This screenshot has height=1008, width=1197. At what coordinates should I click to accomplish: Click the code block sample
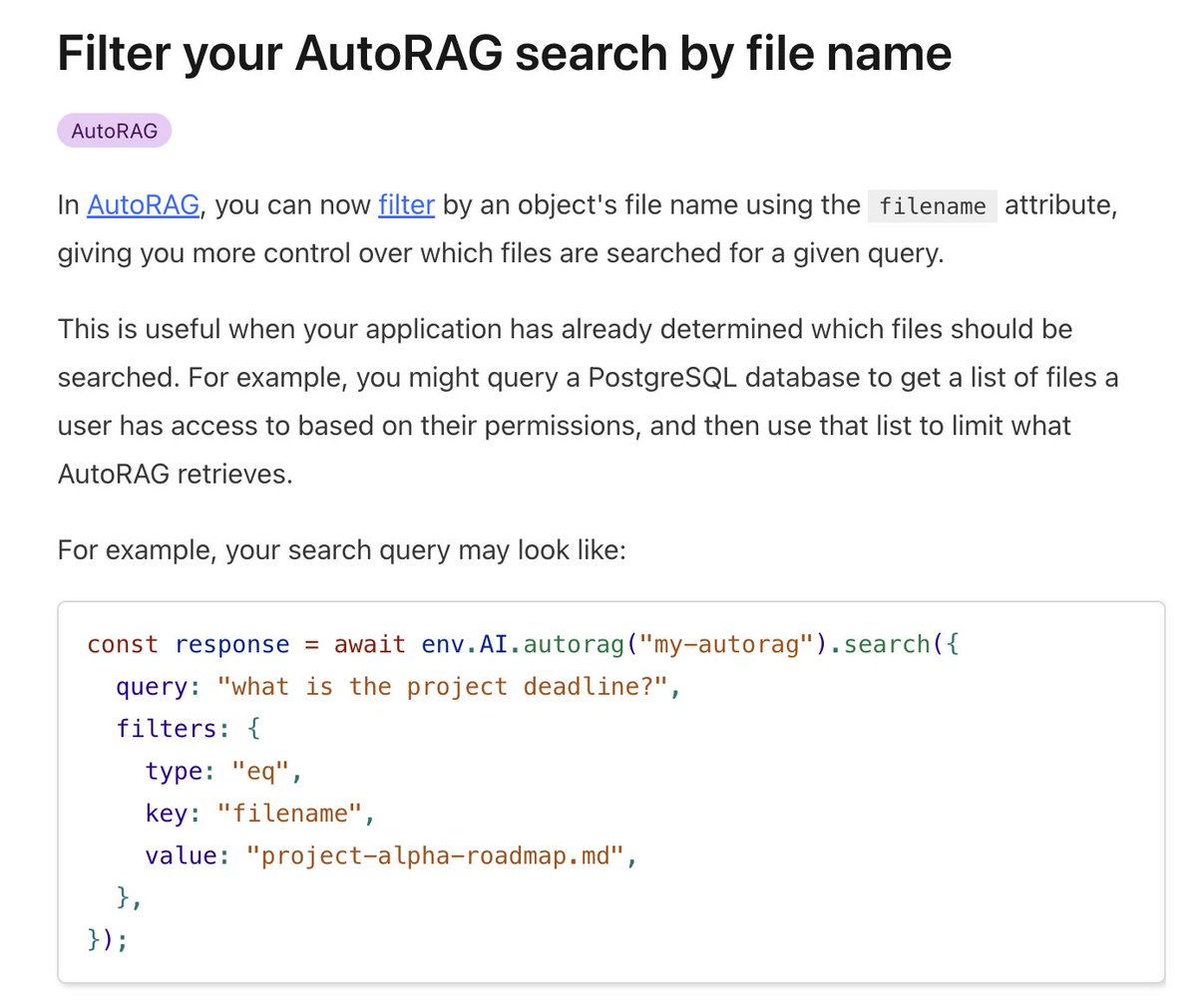[610, 792]
